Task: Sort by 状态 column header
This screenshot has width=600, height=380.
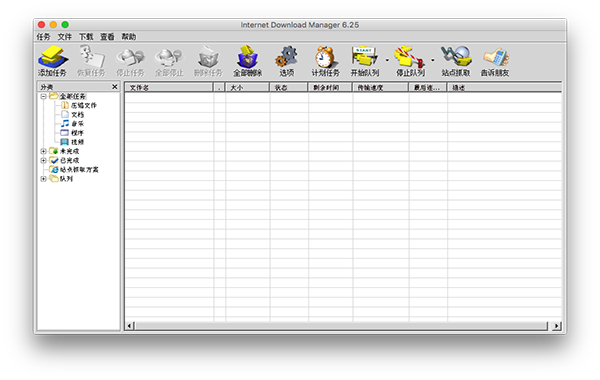Action: 289,88
